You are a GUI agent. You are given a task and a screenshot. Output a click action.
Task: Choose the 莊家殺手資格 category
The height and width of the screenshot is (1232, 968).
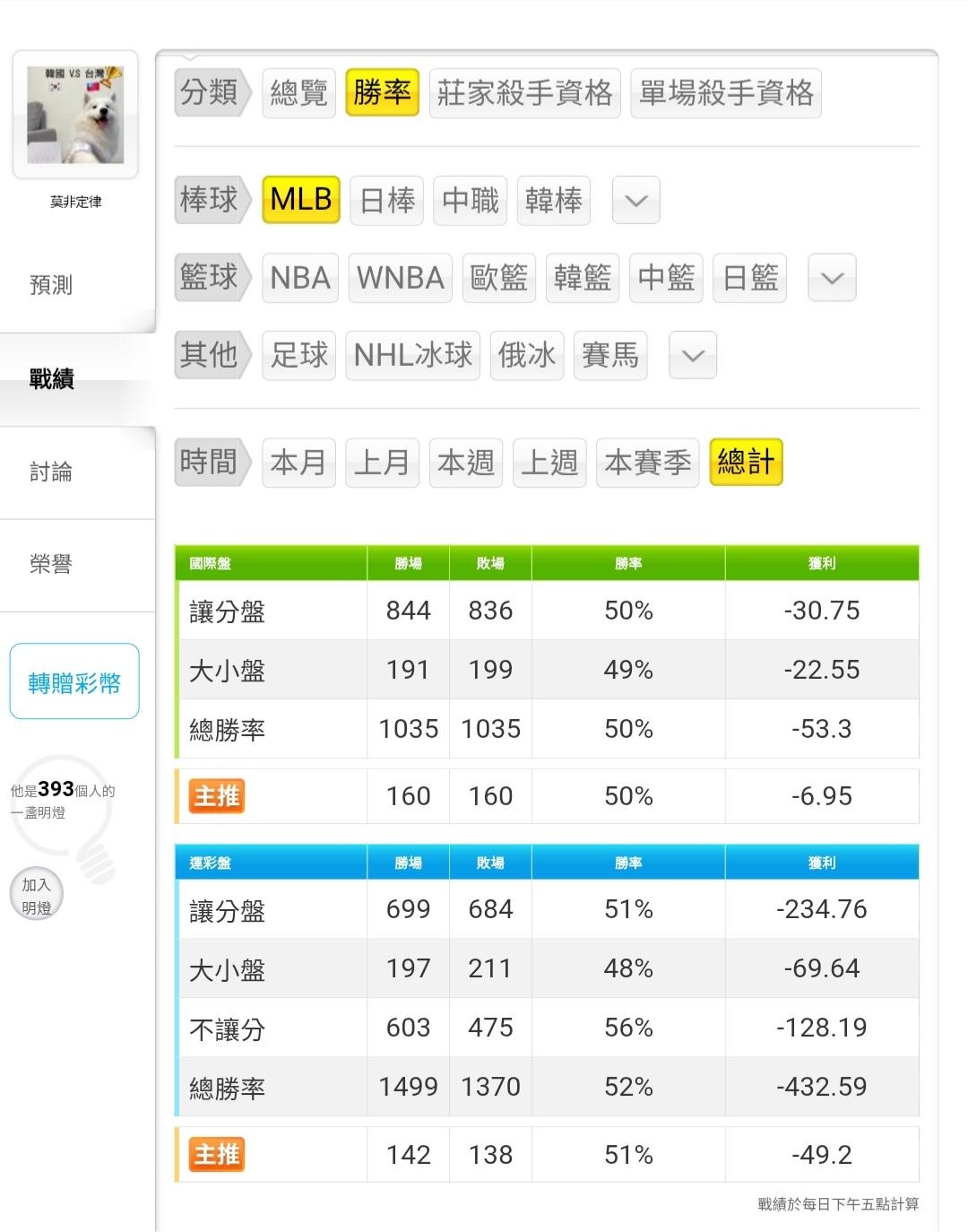pyautogui.click(x=524, y=92)
